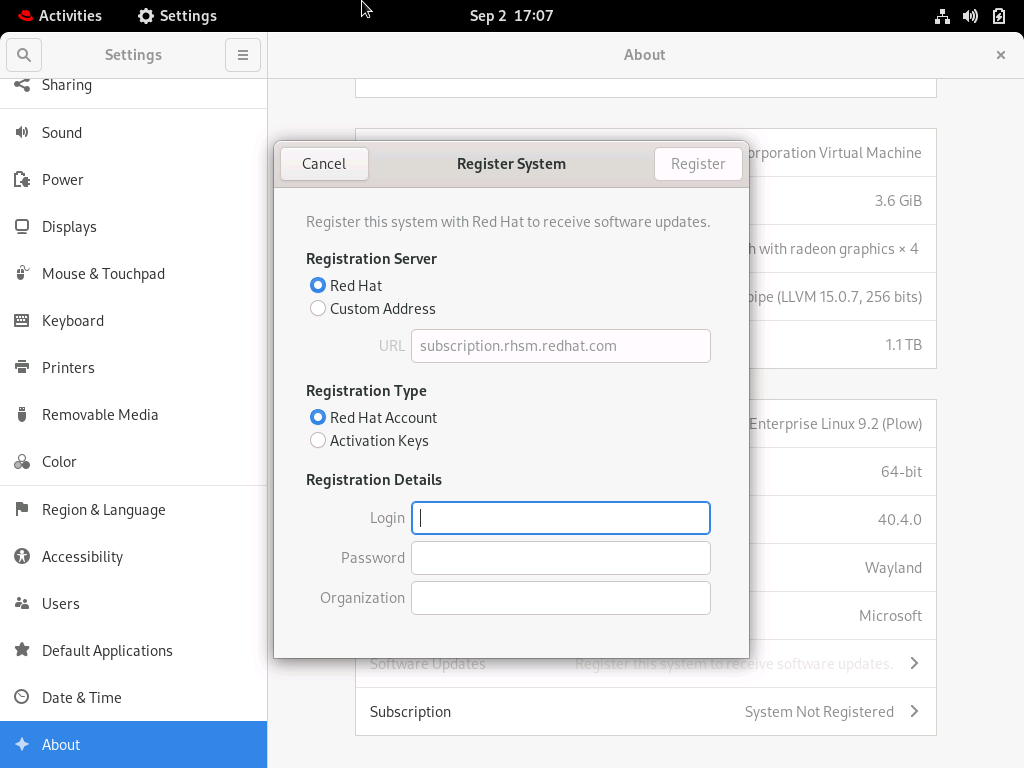1024x768 pixels.
Task: Open the Users settings panel
Action: tap(133, 603)
